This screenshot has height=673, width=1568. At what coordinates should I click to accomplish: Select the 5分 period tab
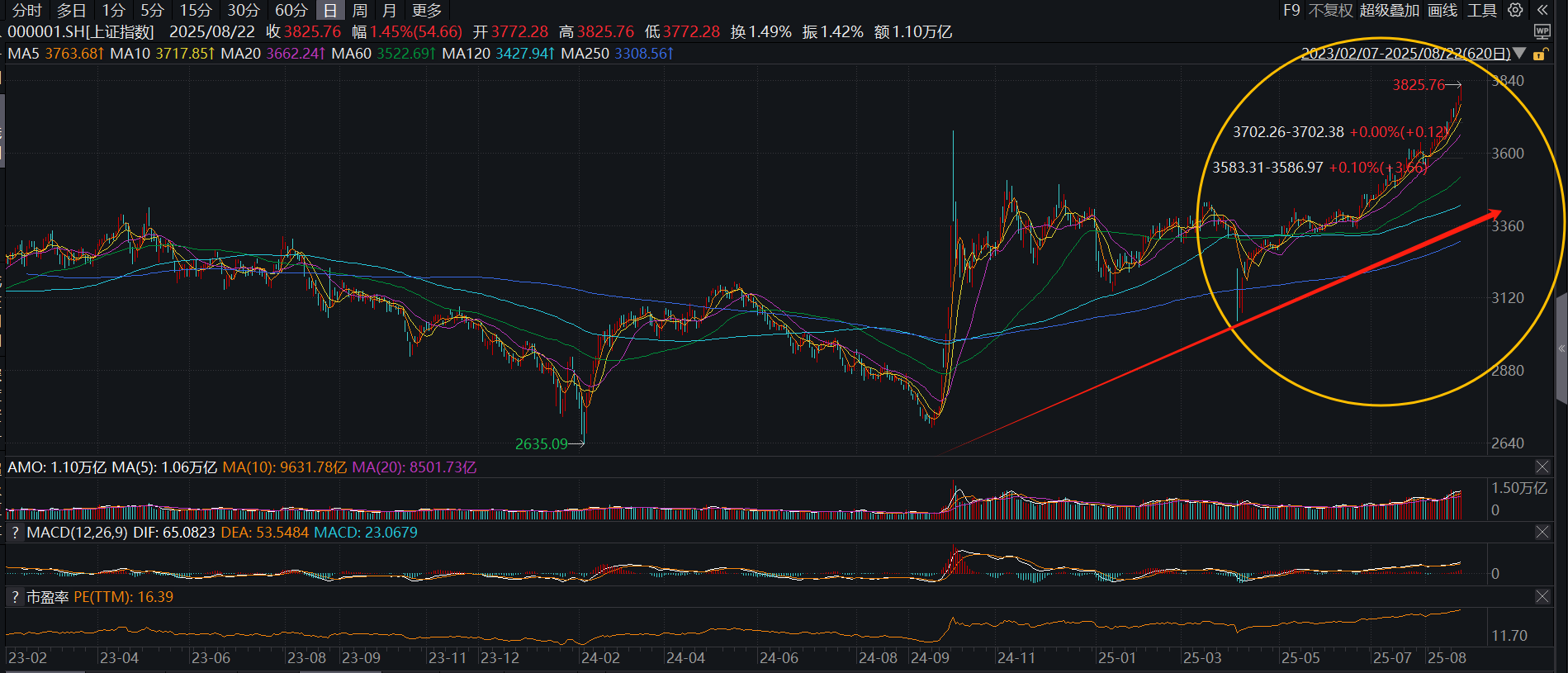pos(152,10)
